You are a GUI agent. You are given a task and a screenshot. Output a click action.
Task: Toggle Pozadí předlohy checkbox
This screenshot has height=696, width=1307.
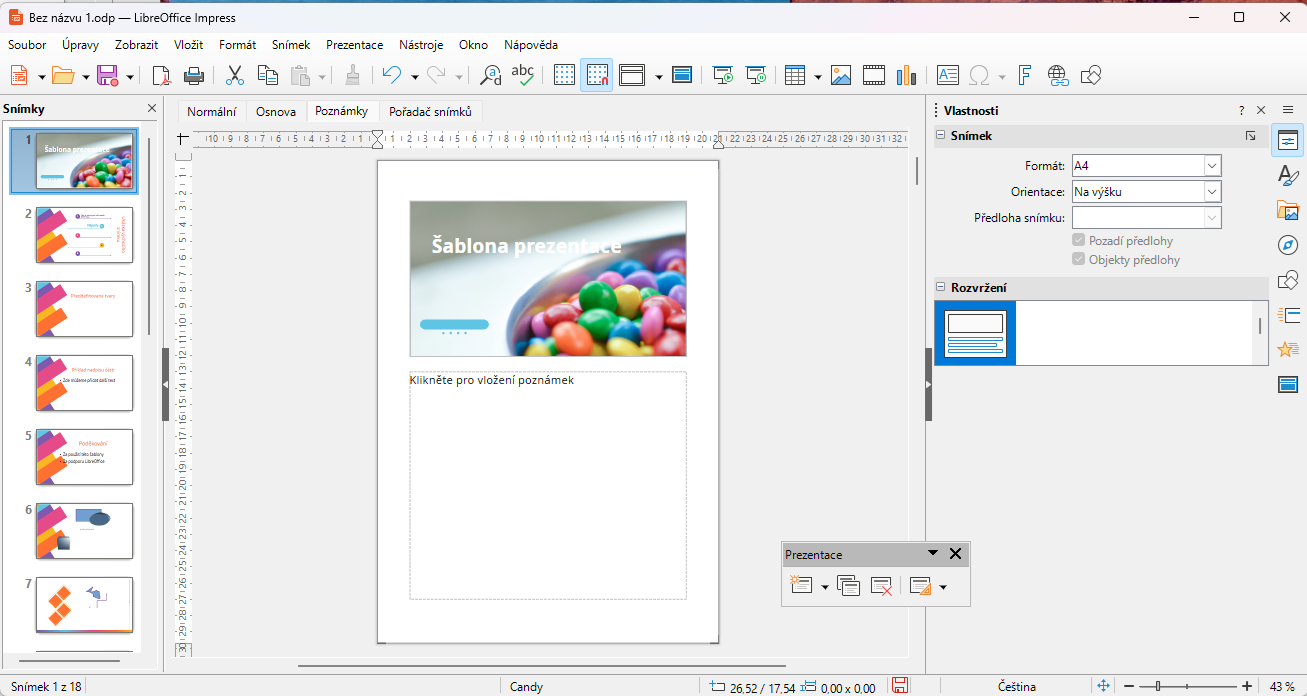[1079, 241]
